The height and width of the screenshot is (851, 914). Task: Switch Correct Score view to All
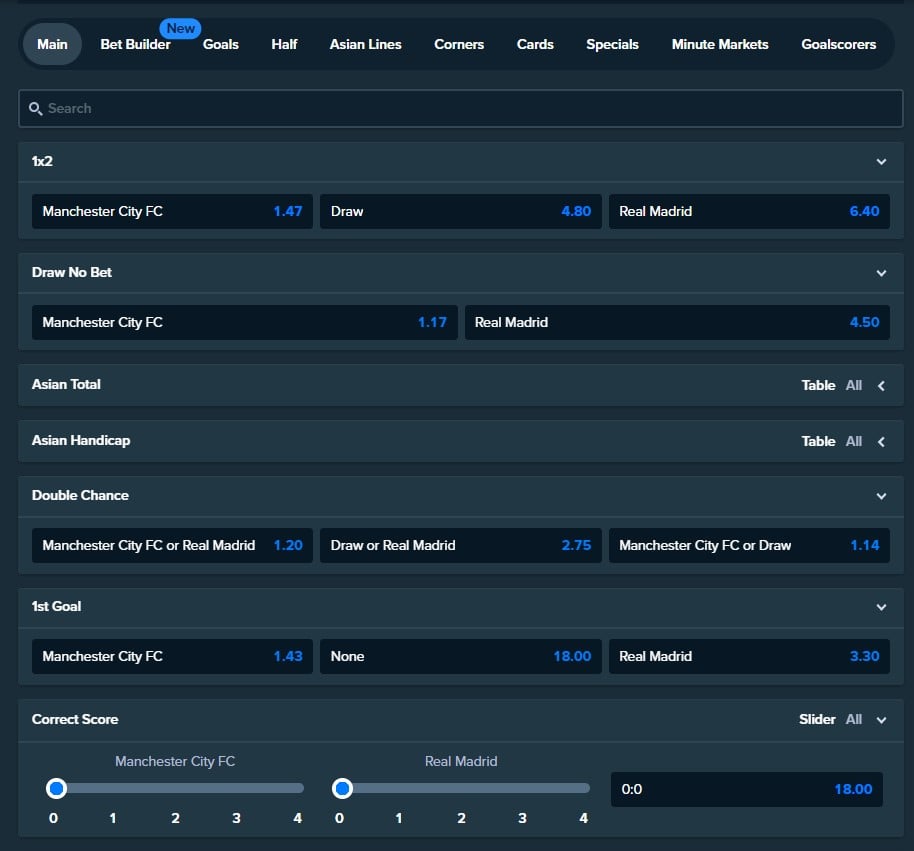click(x=853, y=719)
